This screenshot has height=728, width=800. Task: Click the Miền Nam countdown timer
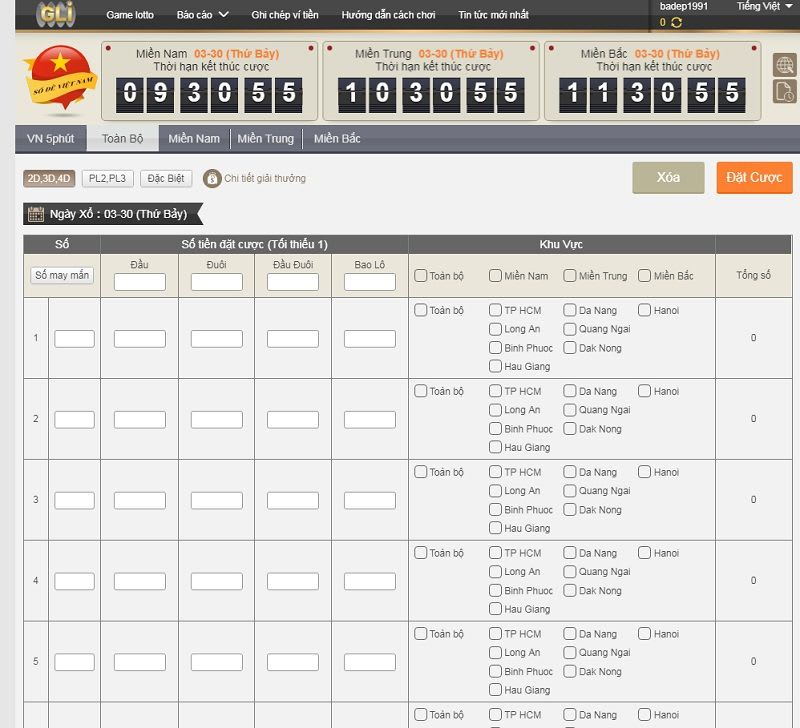click(x=209, y=95)
